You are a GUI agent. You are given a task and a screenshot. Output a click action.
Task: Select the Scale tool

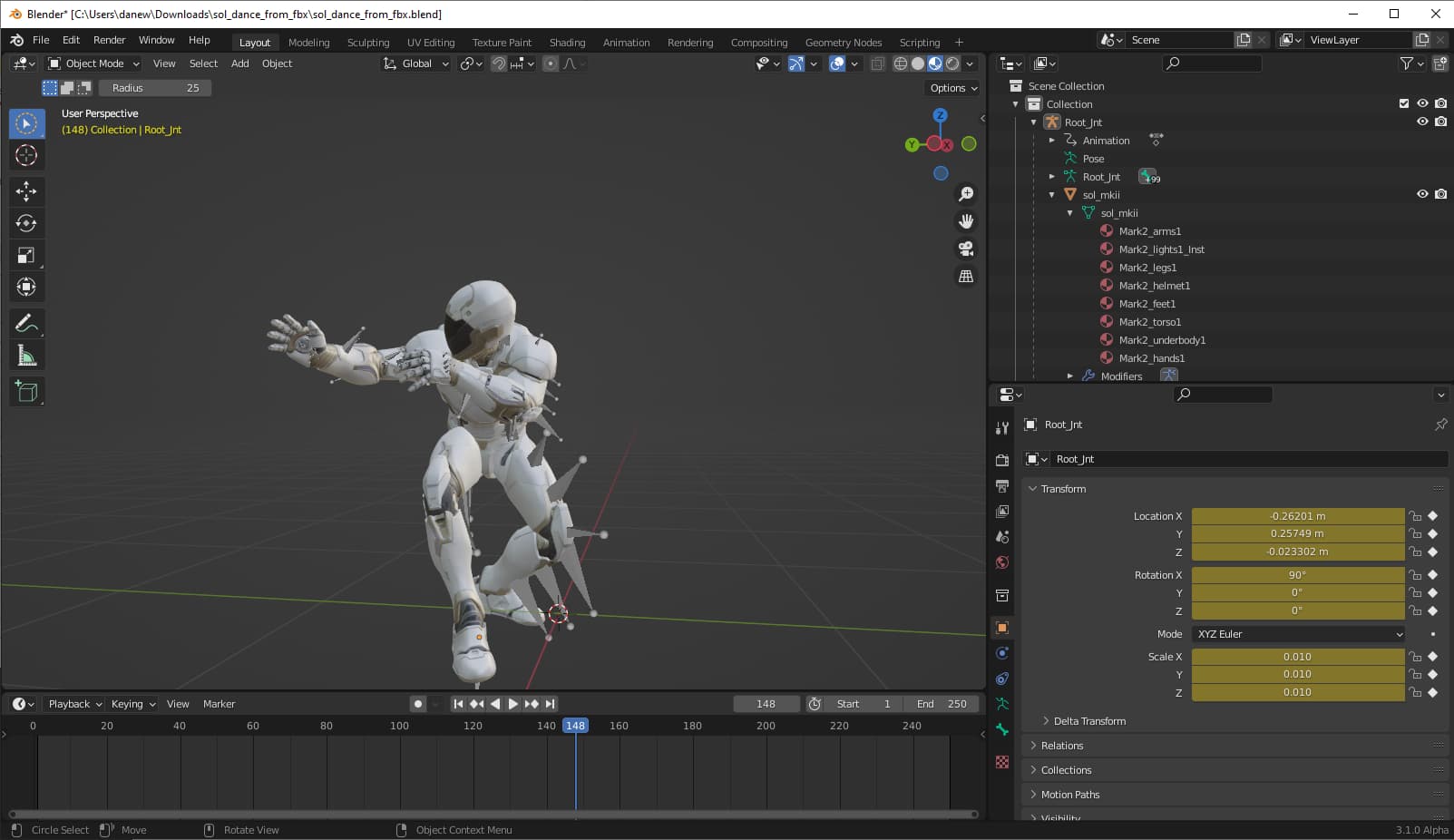coord(26,255)
